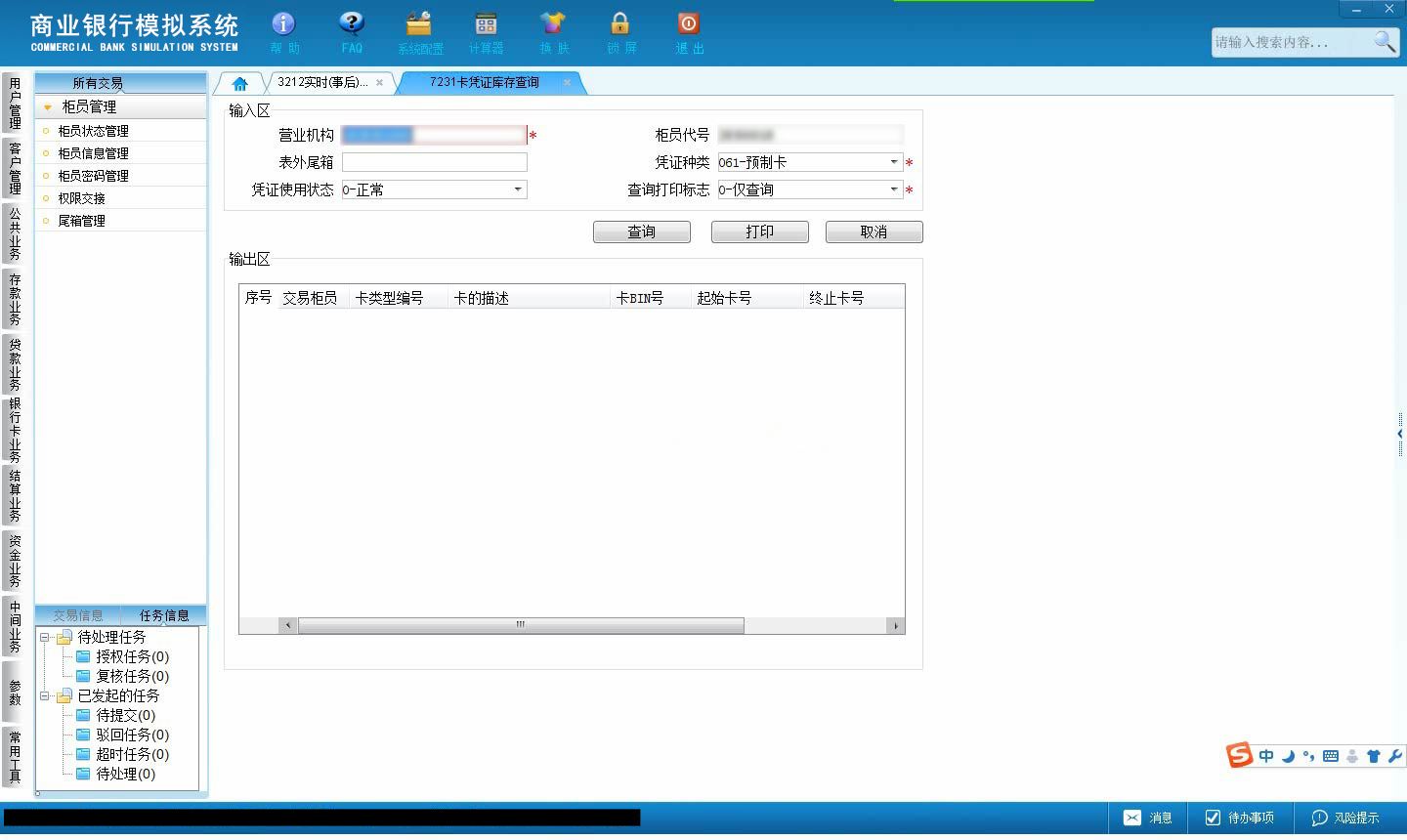Open Sogou soft keyboard icon
The width and height of the screenshot is (1407, 840).
coord(1331,756)
